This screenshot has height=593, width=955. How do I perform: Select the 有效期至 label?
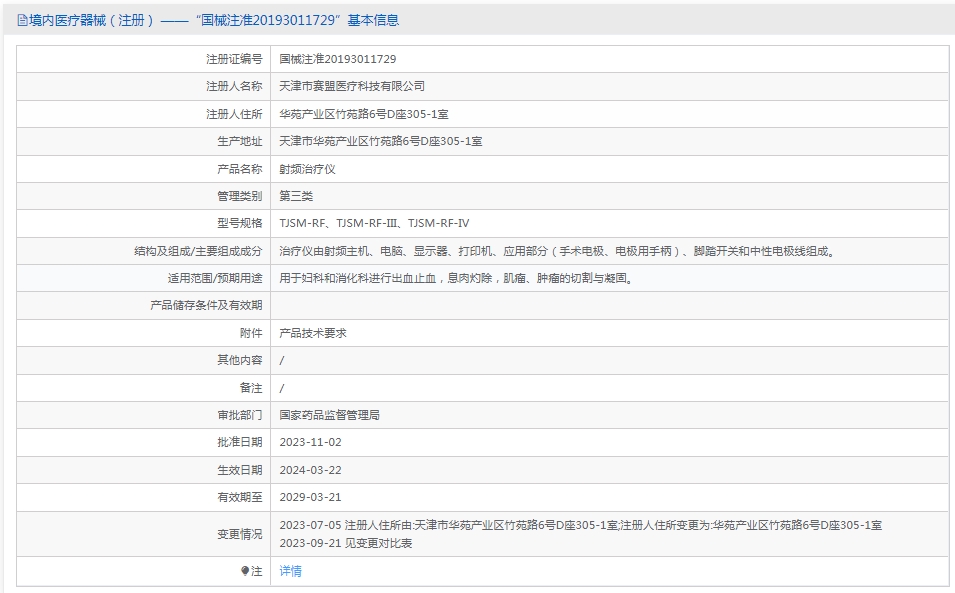pyautogui.click(x=239, y=497)
